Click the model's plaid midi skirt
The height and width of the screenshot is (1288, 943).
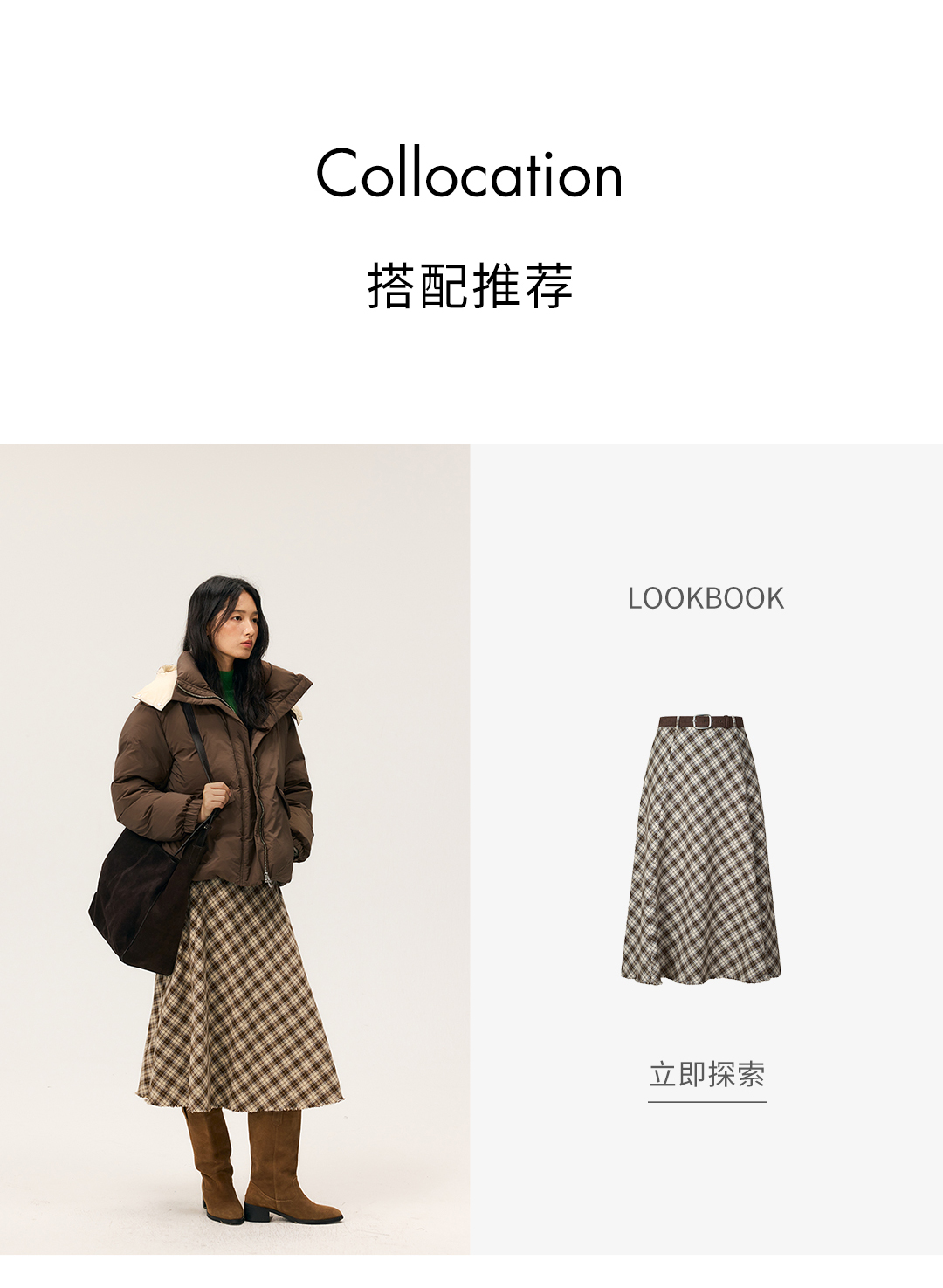pos(240,995)
